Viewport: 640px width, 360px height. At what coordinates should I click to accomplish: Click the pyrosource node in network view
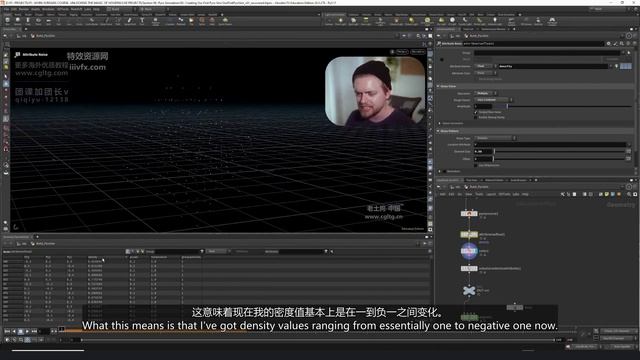coord(469,213)
